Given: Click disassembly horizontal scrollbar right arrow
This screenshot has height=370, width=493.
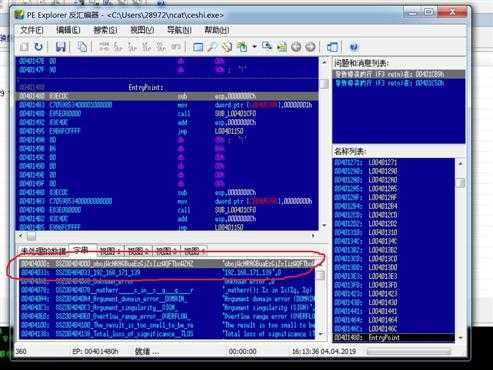Looking at the screenshot, I should click(x=313, y=236).
